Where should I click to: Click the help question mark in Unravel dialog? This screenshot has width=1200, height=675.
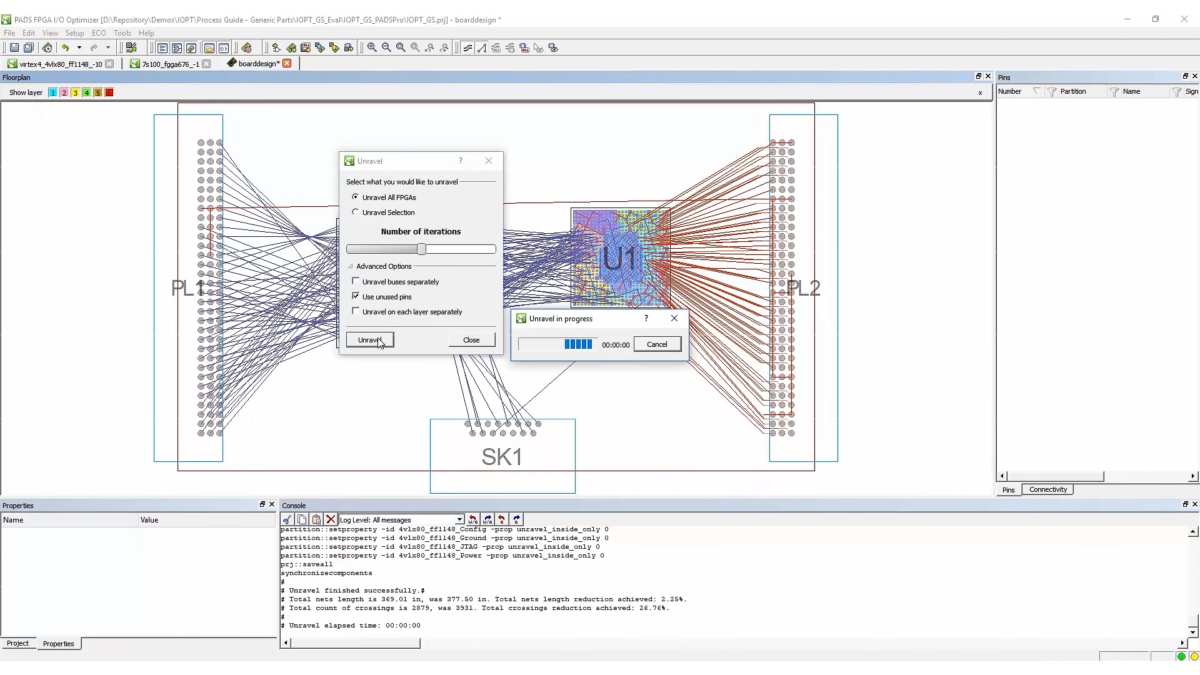460,161
